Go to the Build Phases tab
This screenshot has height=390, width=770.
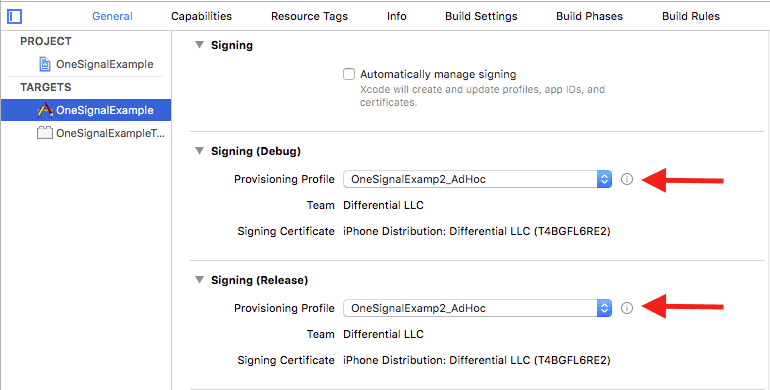[x=589, y=16]
